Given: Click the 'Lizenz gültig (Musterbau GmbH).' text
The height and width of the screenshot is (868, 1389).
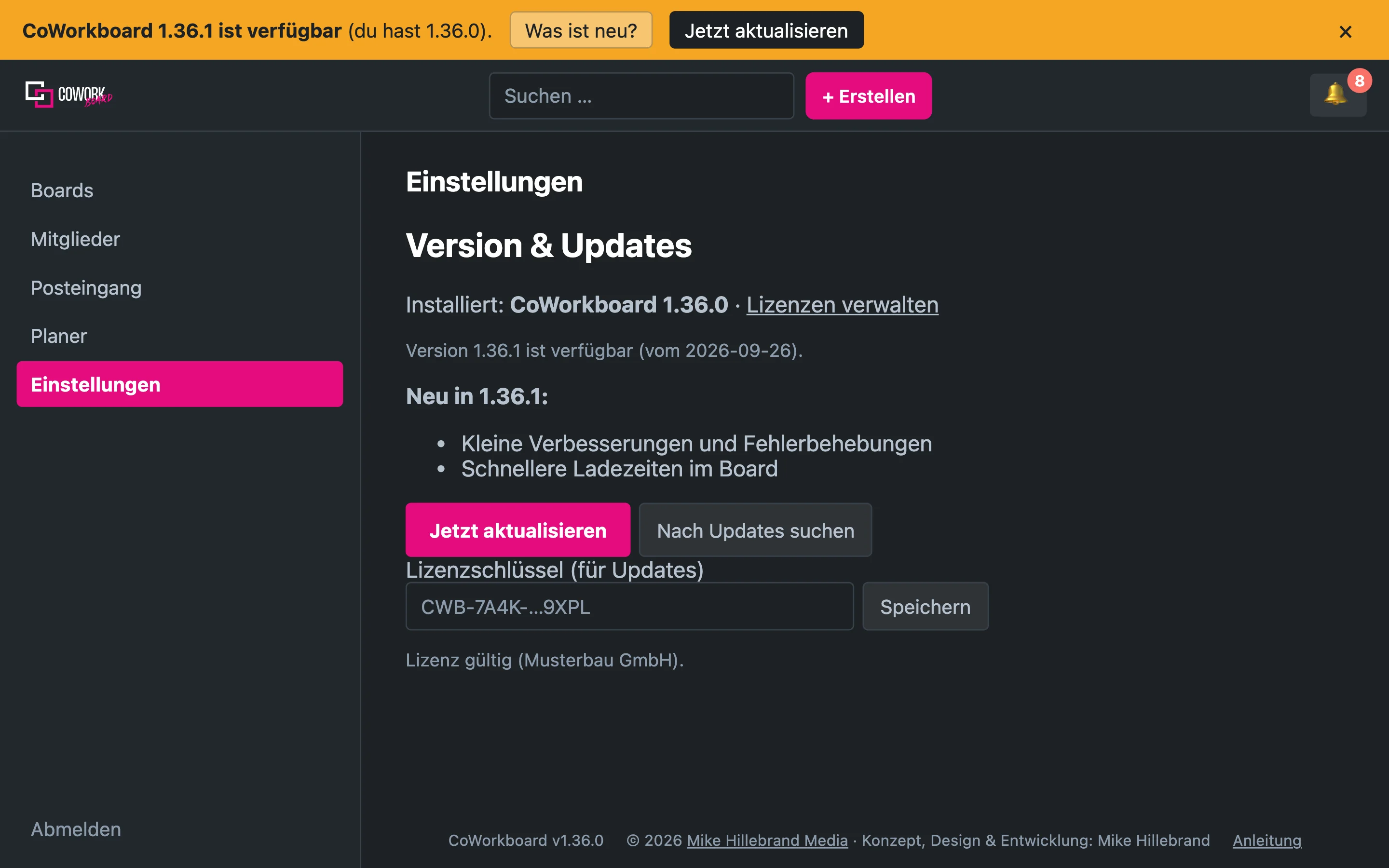Looking at the screenshot, I should coord(545,660).
